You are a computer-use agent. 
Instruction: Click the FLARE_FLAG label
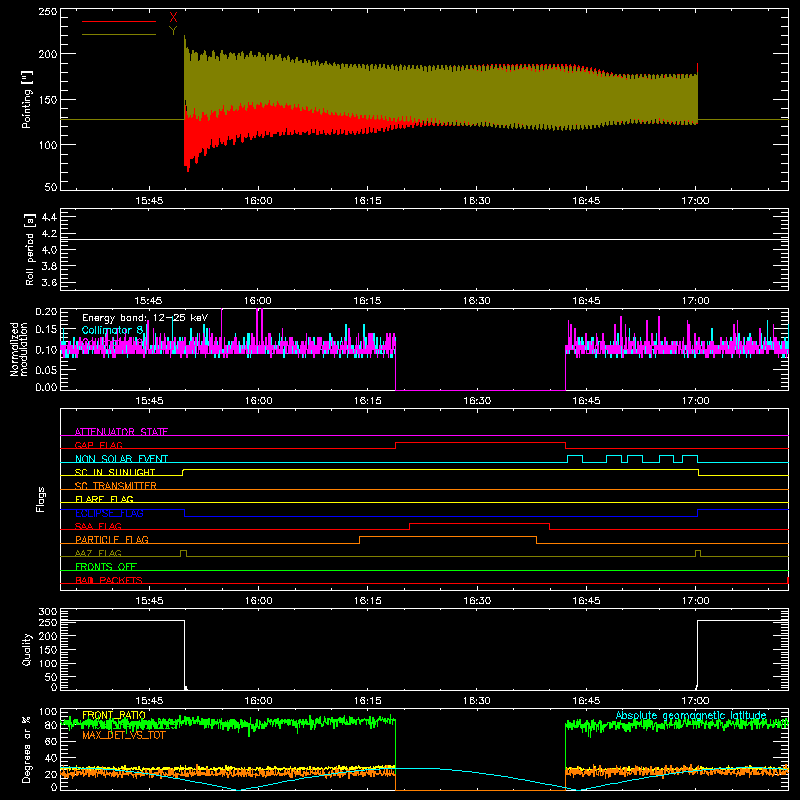pos(104,499)
